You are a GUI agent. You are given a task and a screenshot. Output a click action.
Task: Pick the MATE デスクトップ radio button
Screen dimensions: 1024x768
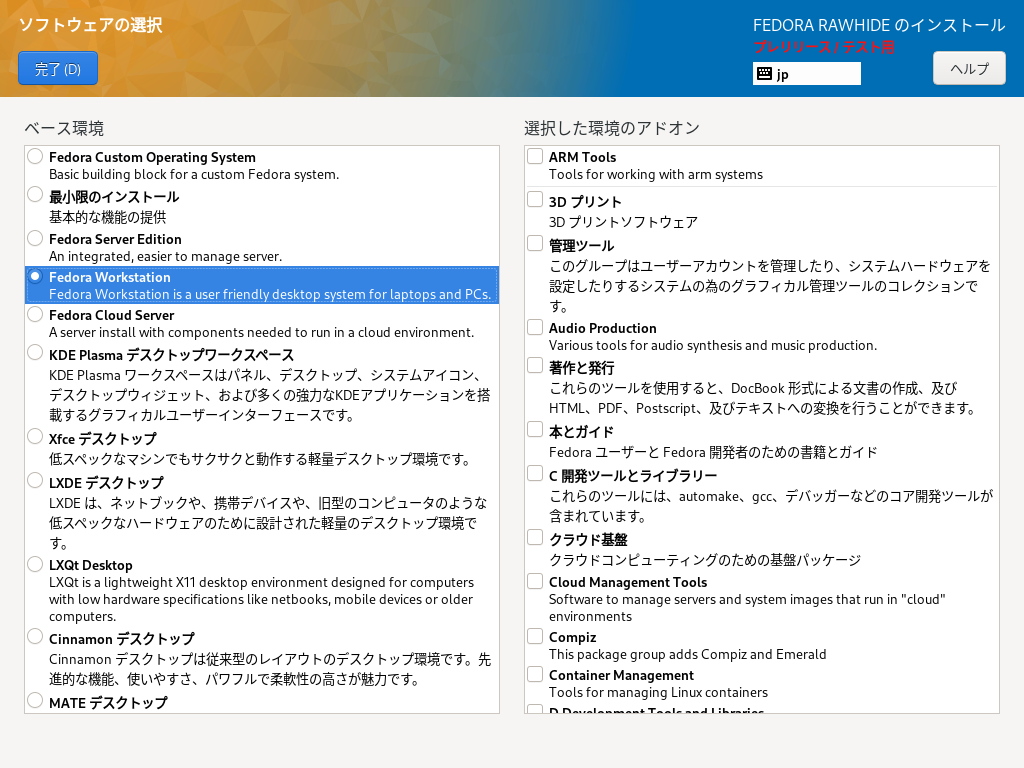[35, 701]
